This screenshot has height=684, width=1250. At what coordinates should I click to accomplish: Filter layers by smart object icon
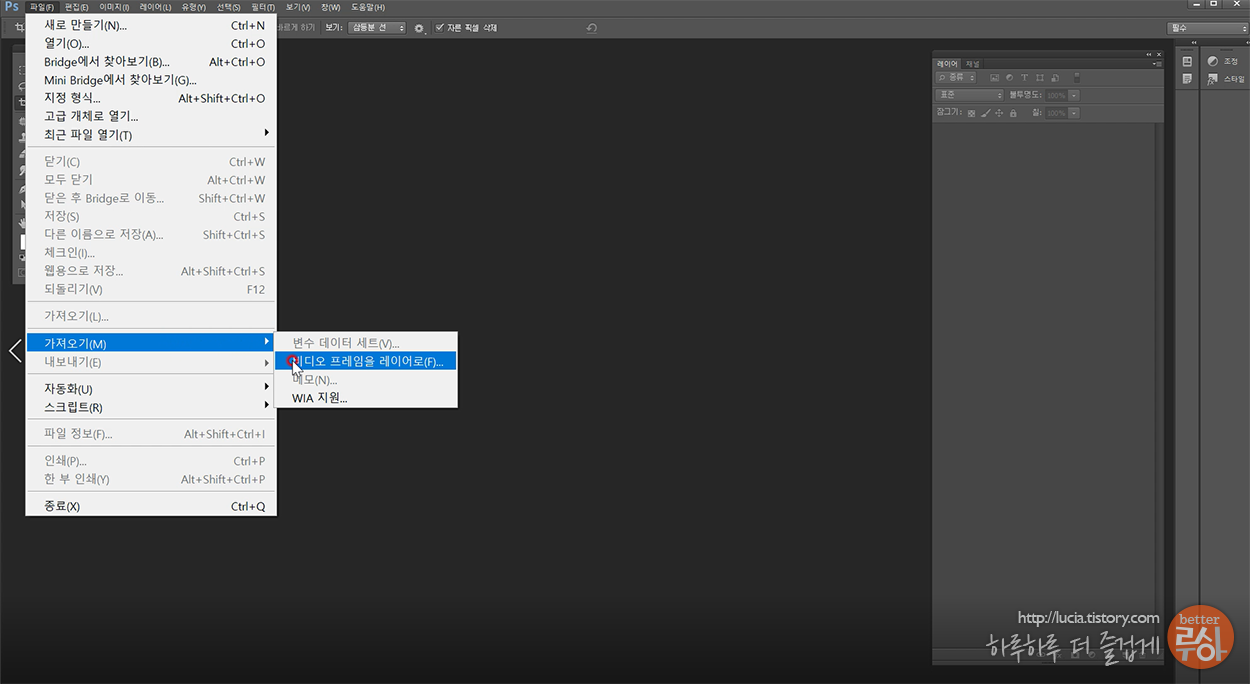1055,77
